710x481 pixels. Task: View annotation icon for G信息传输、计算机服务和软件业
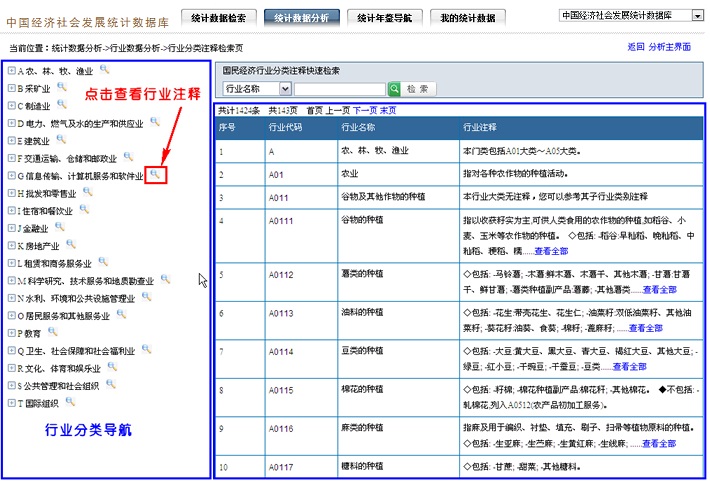tap(154, 175)
